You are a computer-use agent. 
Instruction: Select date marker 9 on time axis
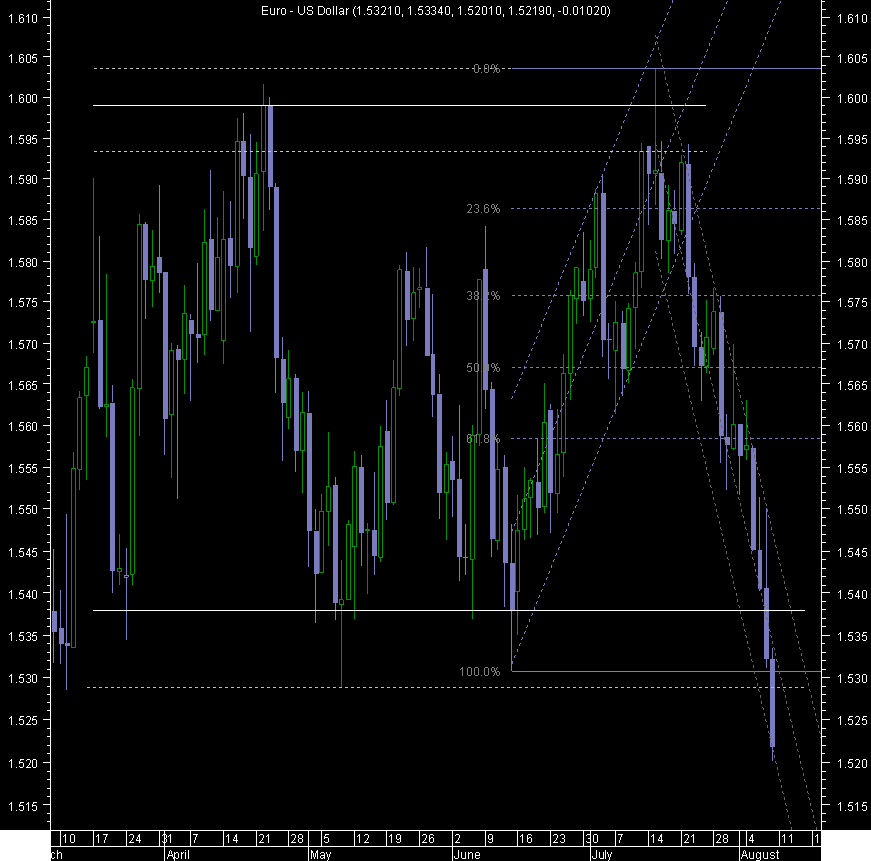click(490, 839)
